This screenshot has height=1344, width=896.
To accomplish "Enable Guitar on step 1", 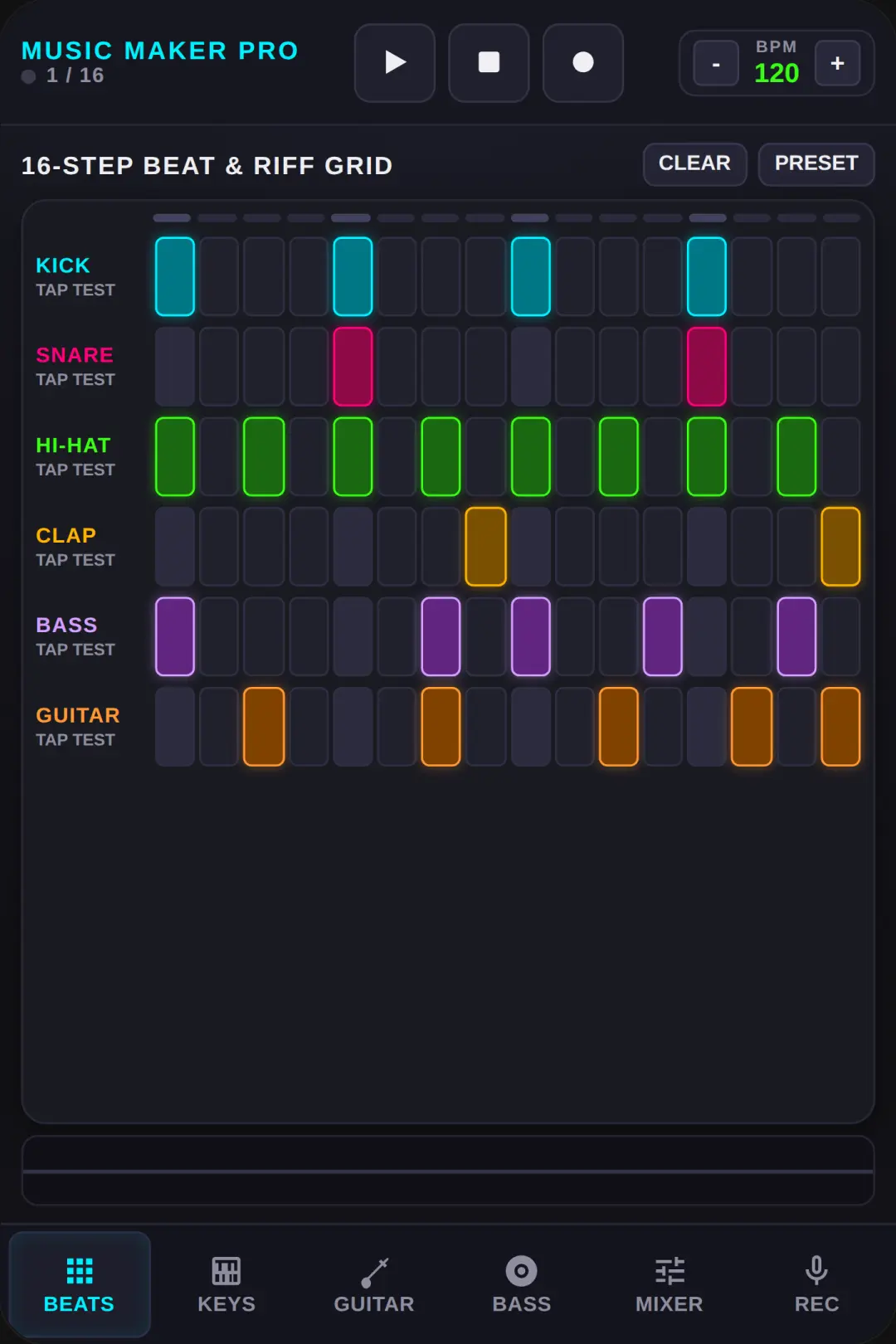I will click(175, 727).
